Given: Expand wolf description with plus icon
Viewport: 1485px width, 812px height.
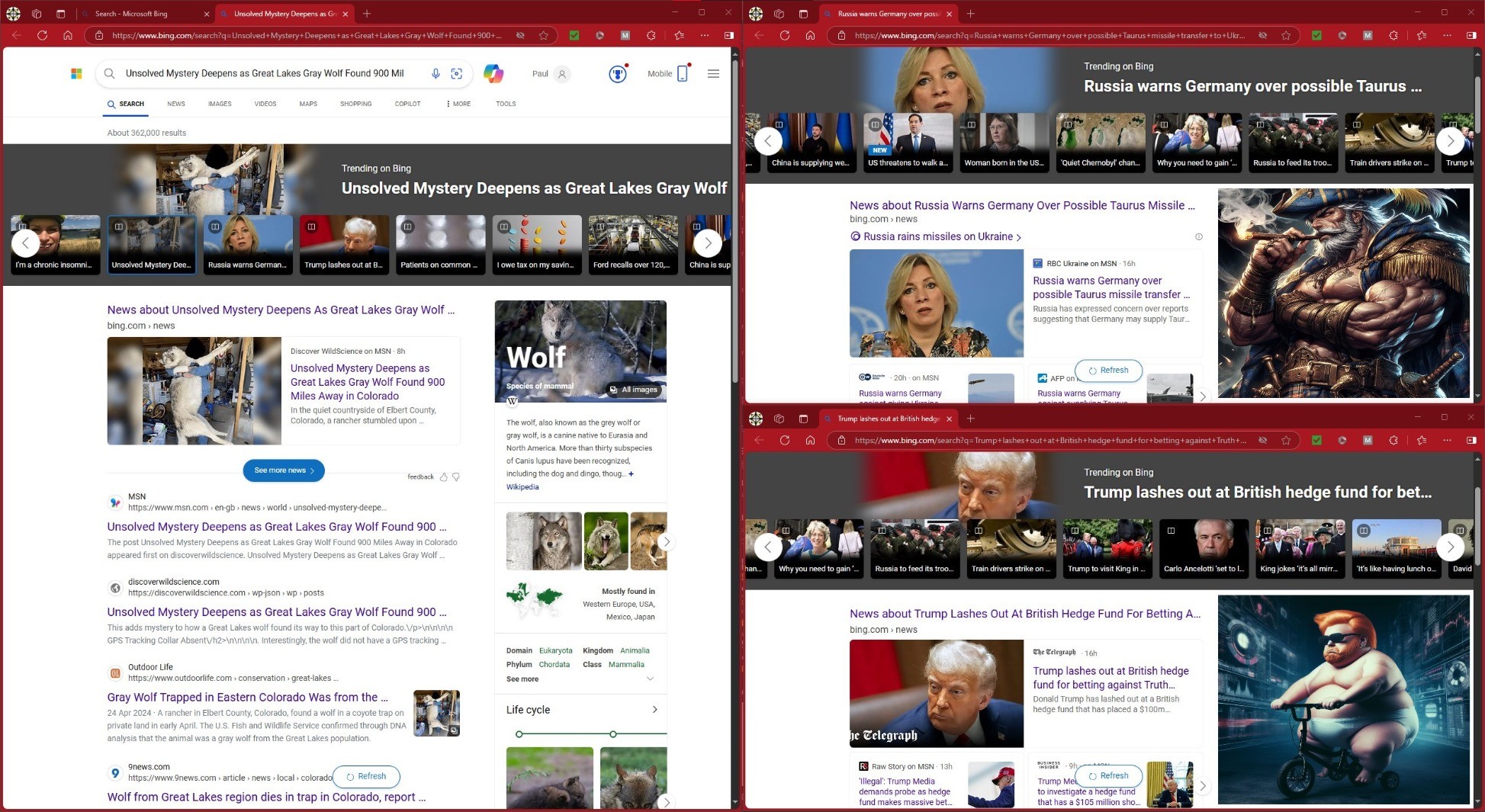Looking at the screenshot, I should [631, 473].
